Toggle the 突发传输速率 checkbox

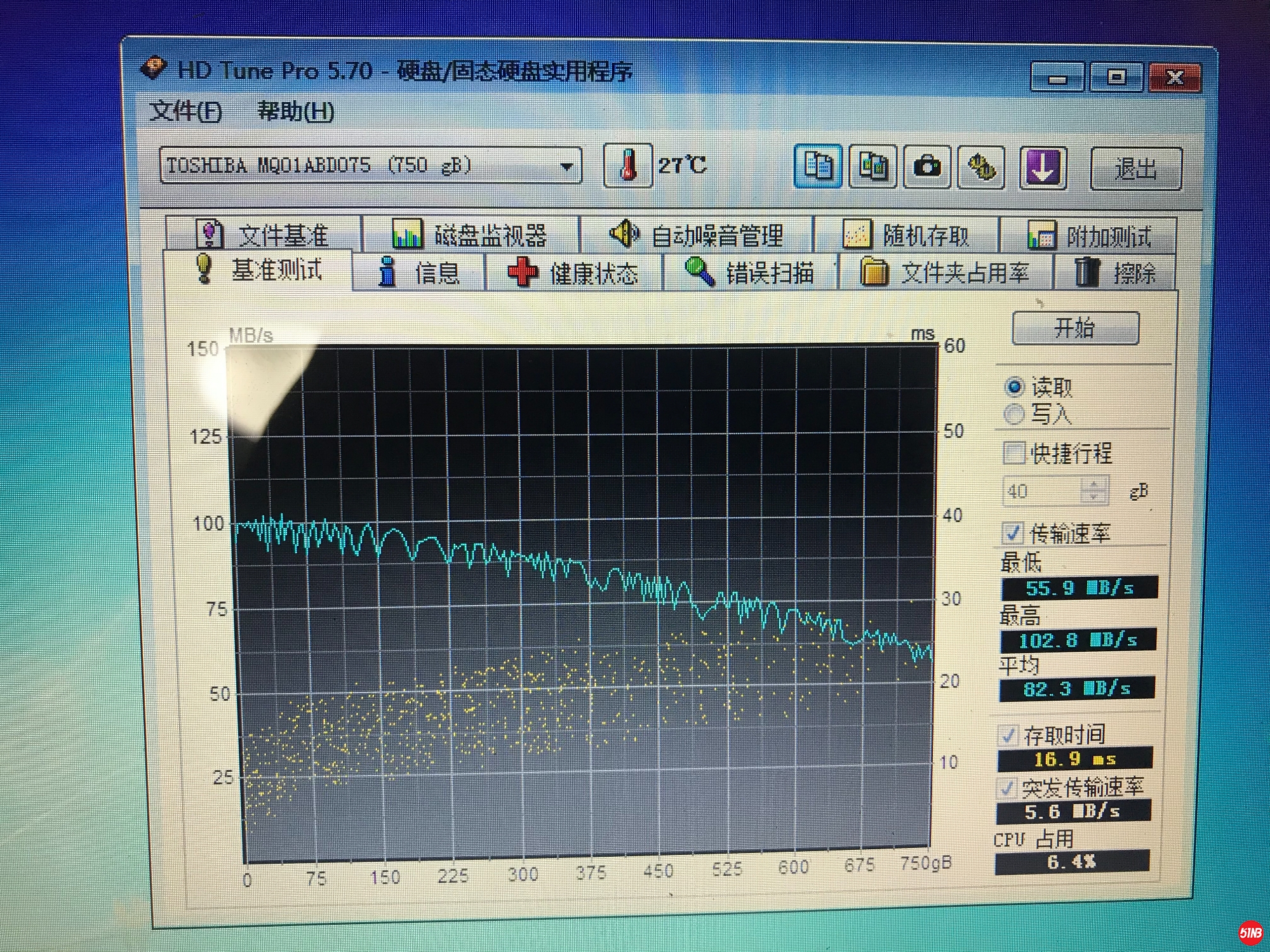(x=1006, y=788)
